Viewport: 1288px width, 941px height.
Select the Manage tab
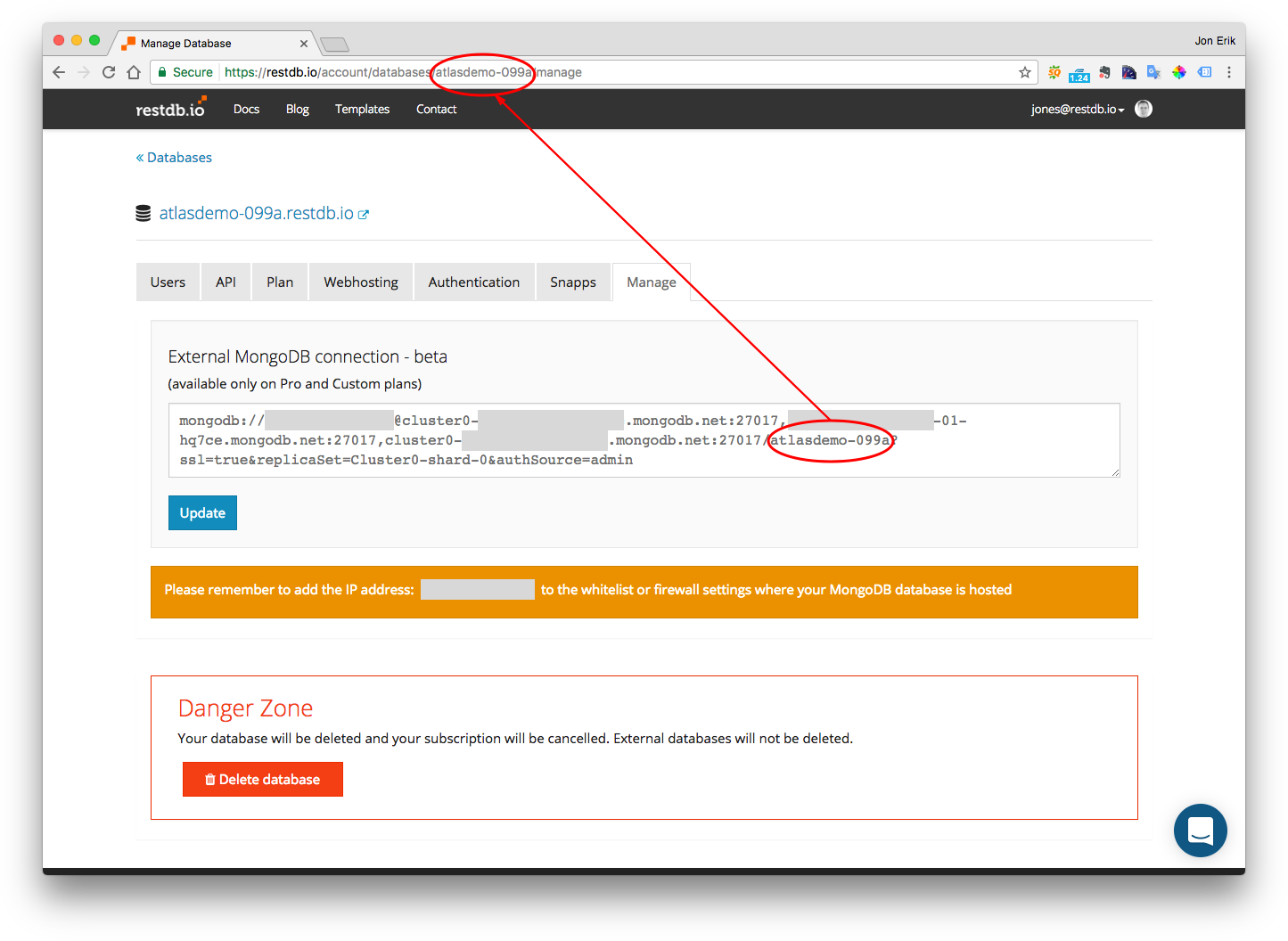click(x=652, y=282)
